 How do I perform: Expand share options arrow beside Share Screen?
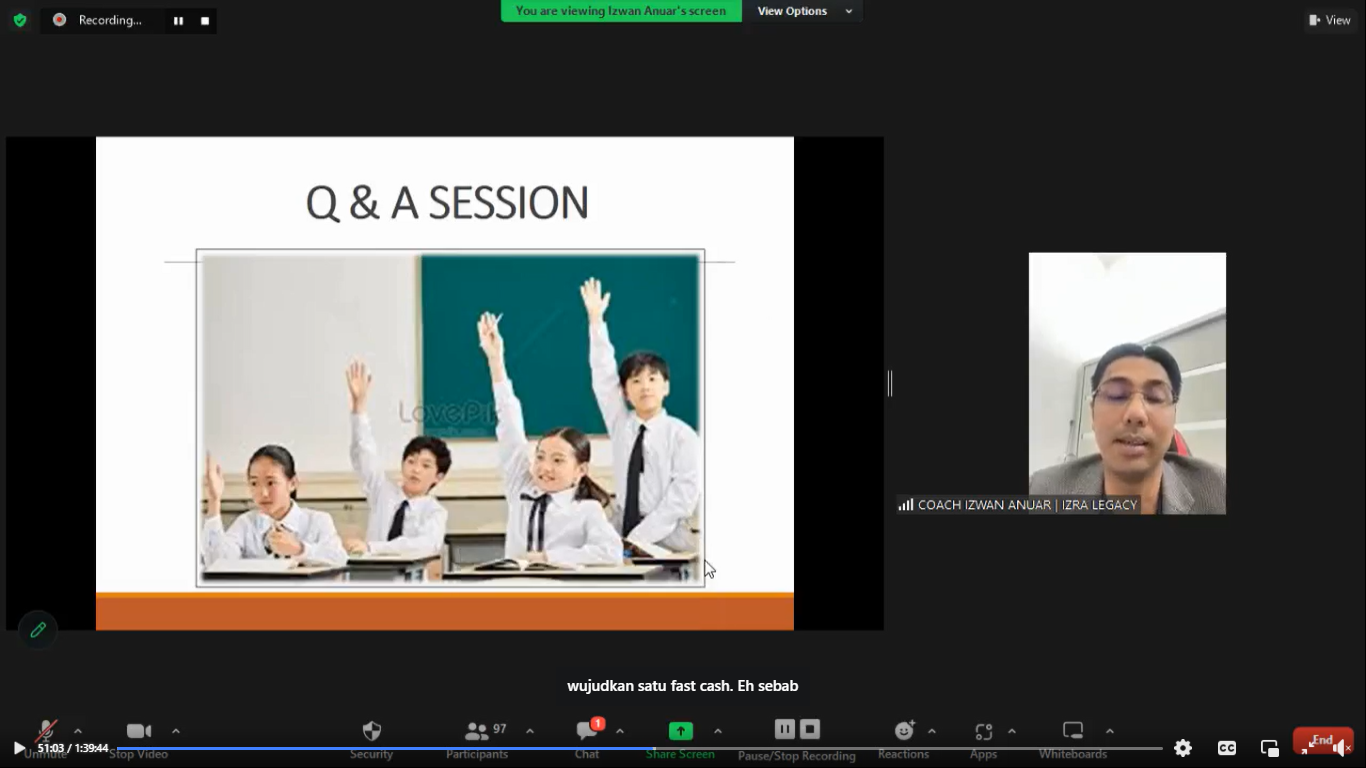[718, 731]
